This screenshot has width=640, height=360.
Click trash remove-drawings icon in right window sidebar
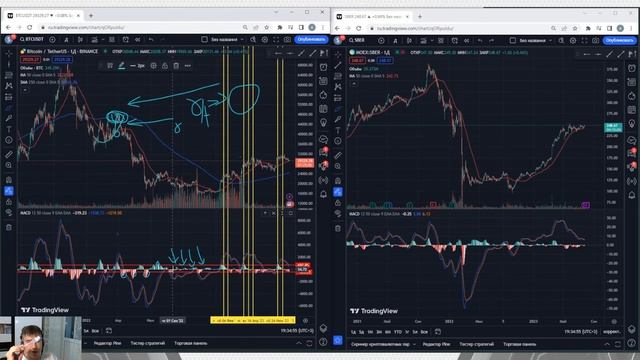pos(338,228)
